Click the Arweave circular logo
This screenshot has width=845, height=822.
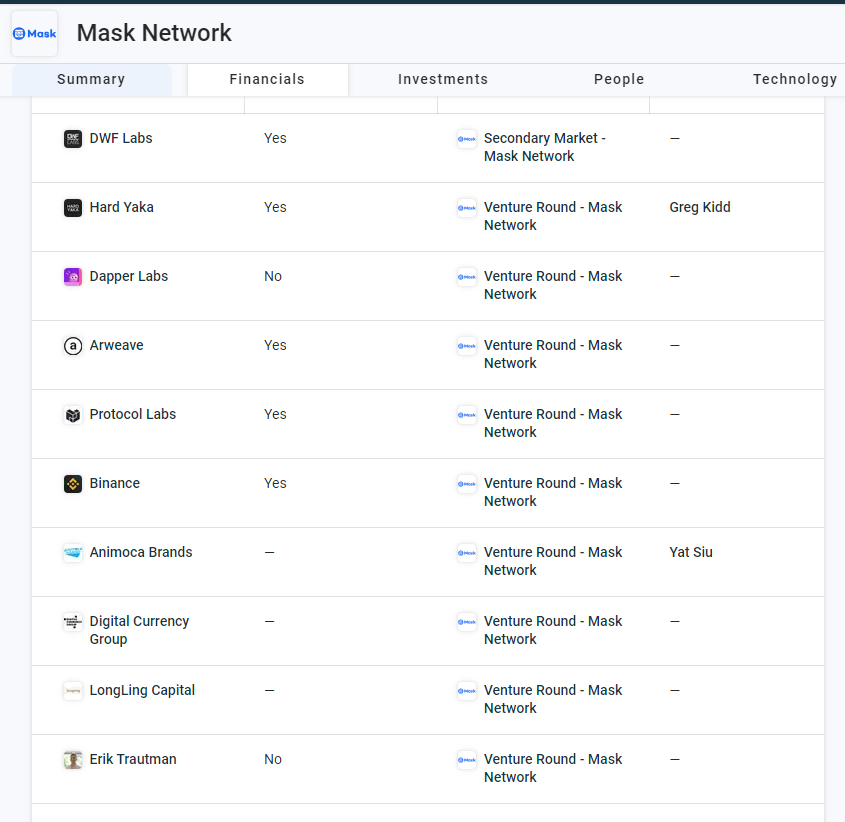click(x=72, y=345)
